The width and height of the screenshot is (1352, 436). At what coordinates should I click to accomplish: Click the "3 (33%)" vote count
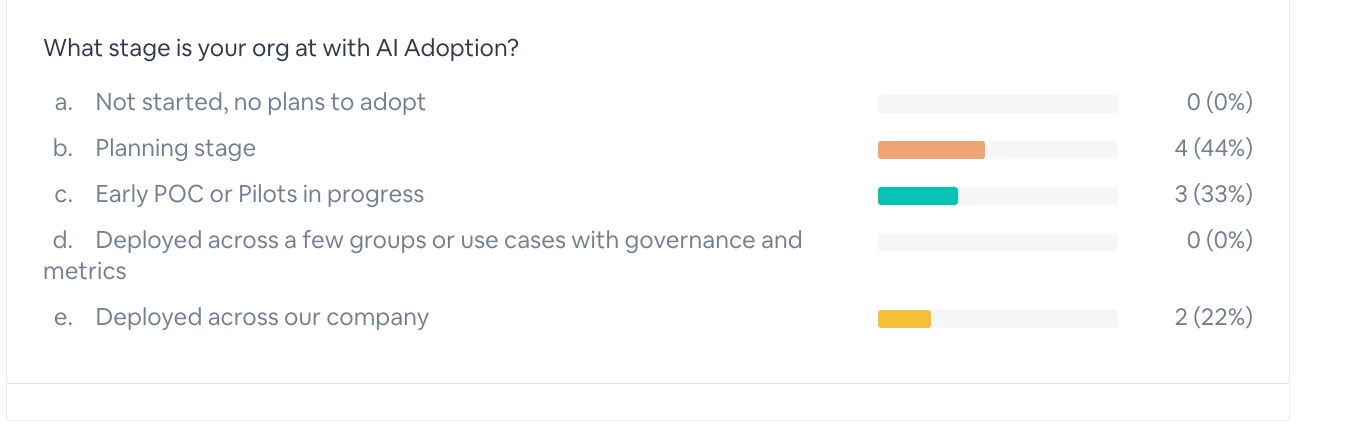pos(1213,195)
